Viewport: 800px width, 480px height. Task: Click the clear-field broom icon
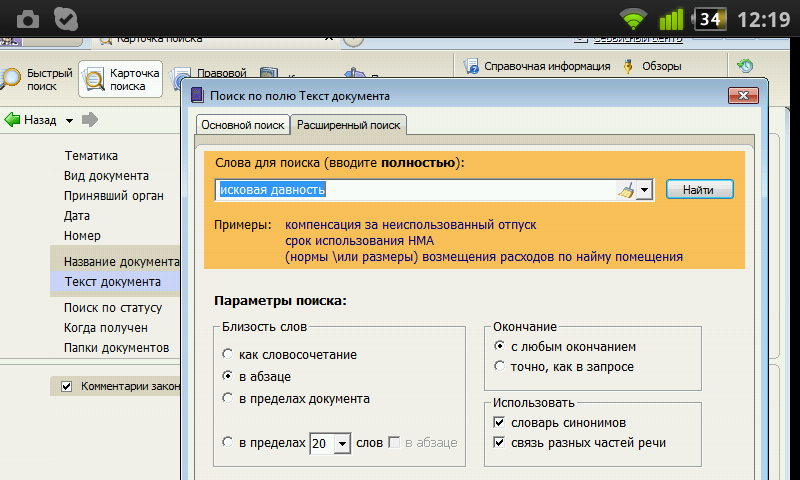(626, 189)
